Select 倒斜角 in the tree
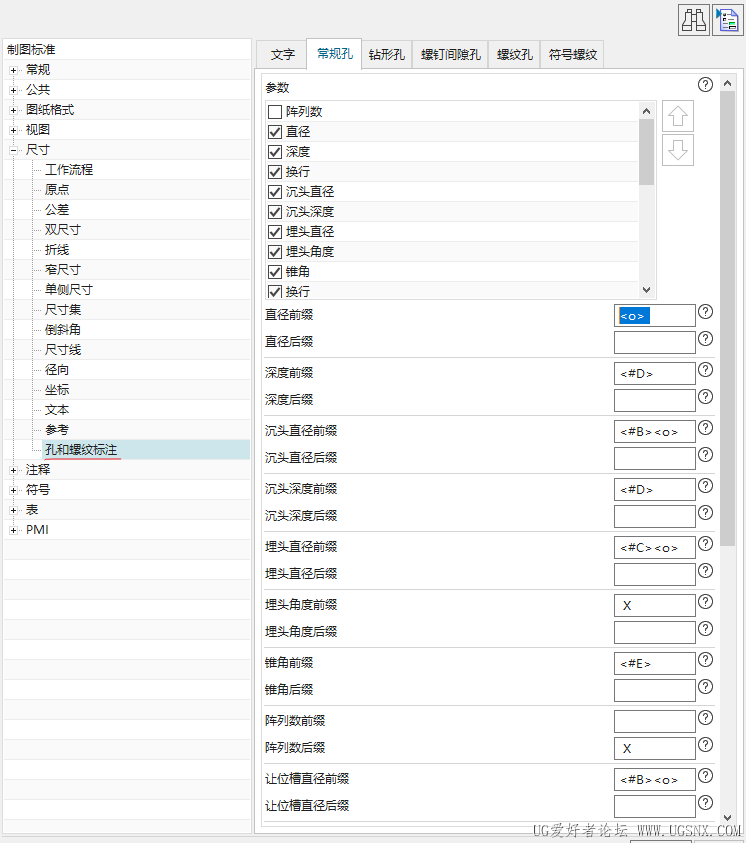 [x=63, y=330]
